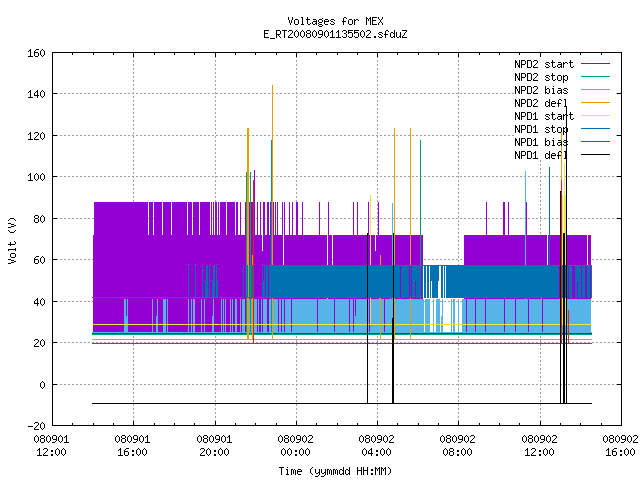This screenshot has height=480, width=640.
Task: Select the x-axis tick label 080901 20:00
Action: pos(214,446)
